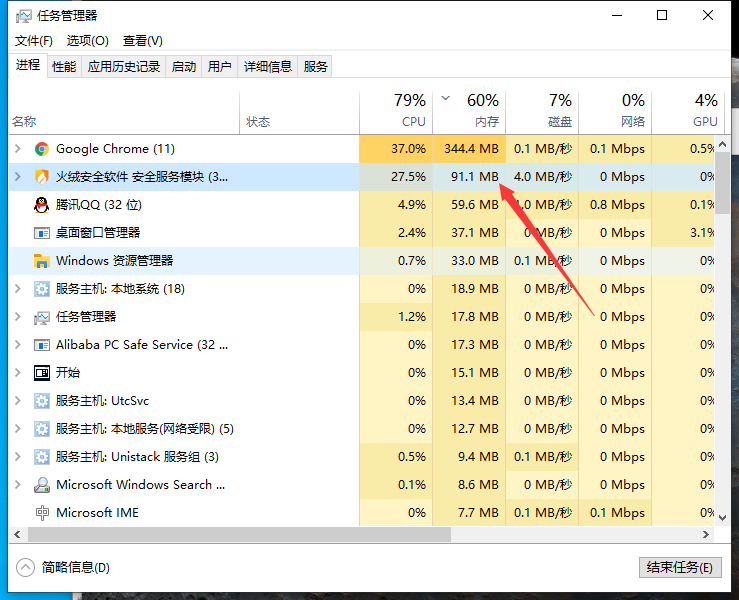
Task: Click Chrome's 344.4 MB memory cell
Action: (x=469, y=149)
